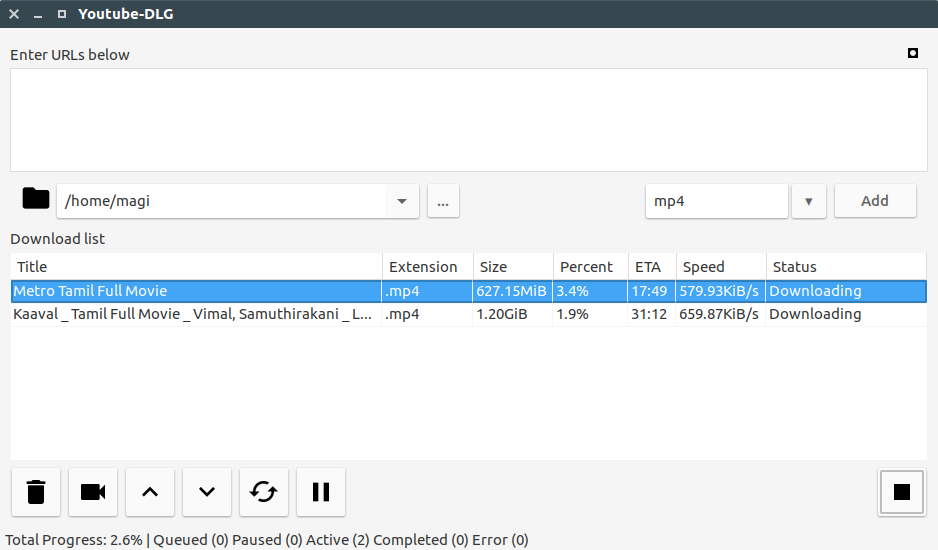Select the Kaaval Tamil Full Movie row
The image size is (938, 550).
click(x=469, y=314)
